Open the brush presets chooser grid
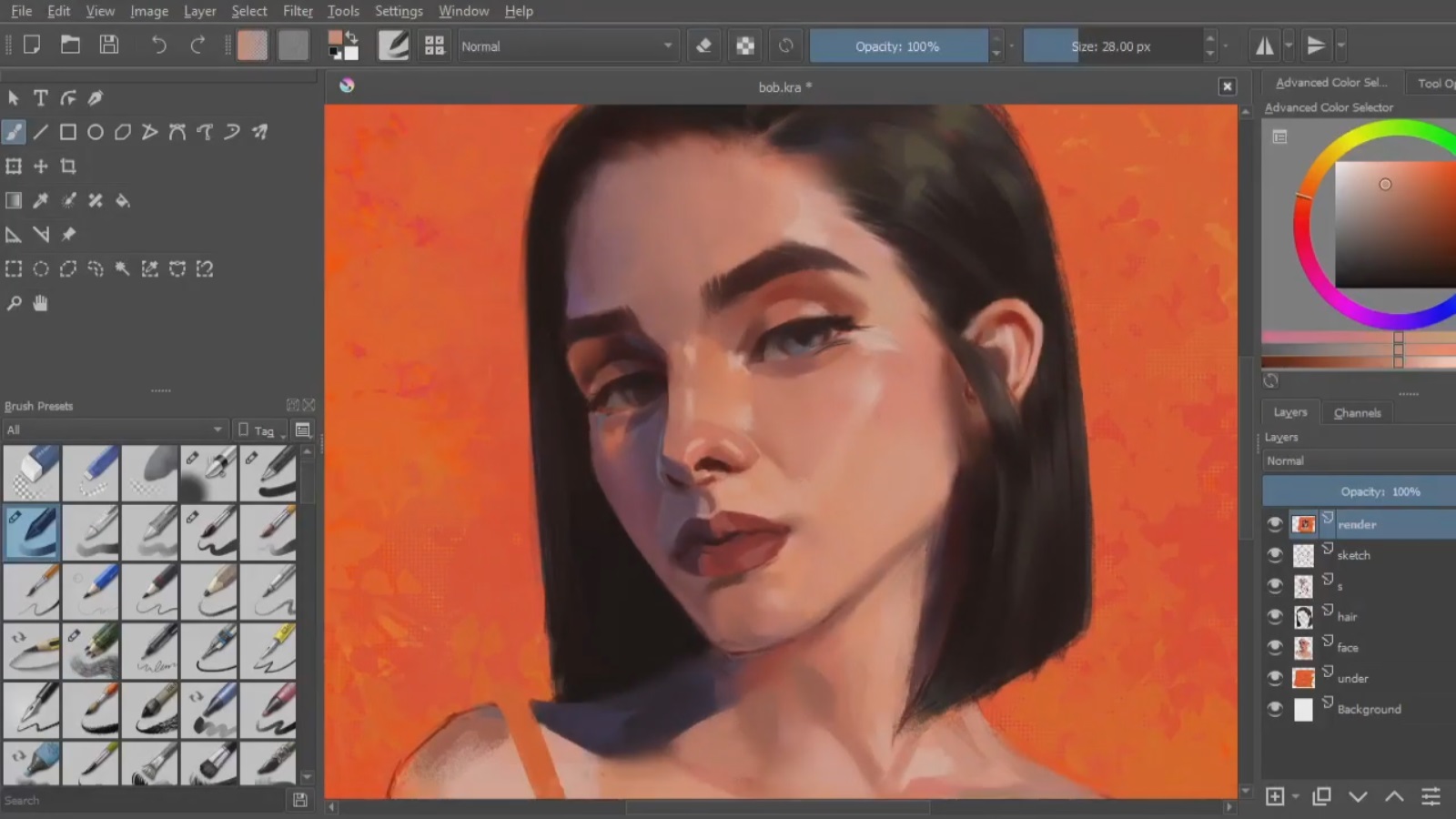1456x819 pixels. pos(434,45)
